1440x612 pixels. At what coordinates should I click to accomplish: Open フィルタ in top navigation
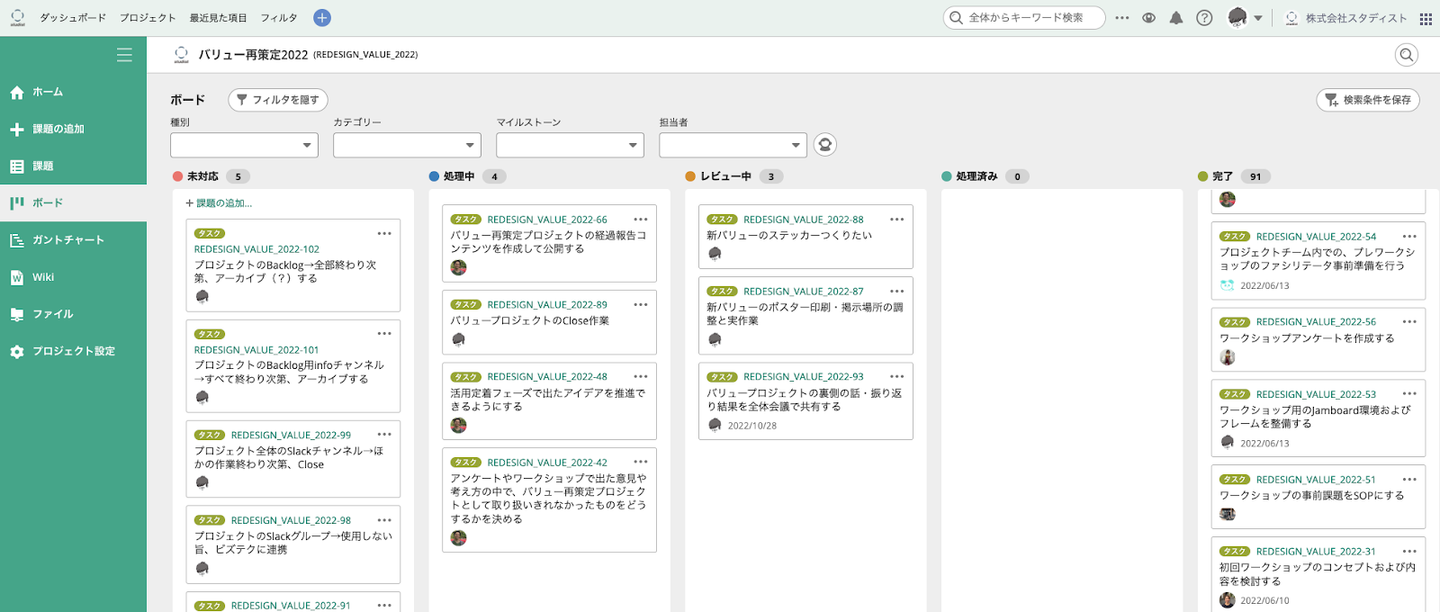279,18
